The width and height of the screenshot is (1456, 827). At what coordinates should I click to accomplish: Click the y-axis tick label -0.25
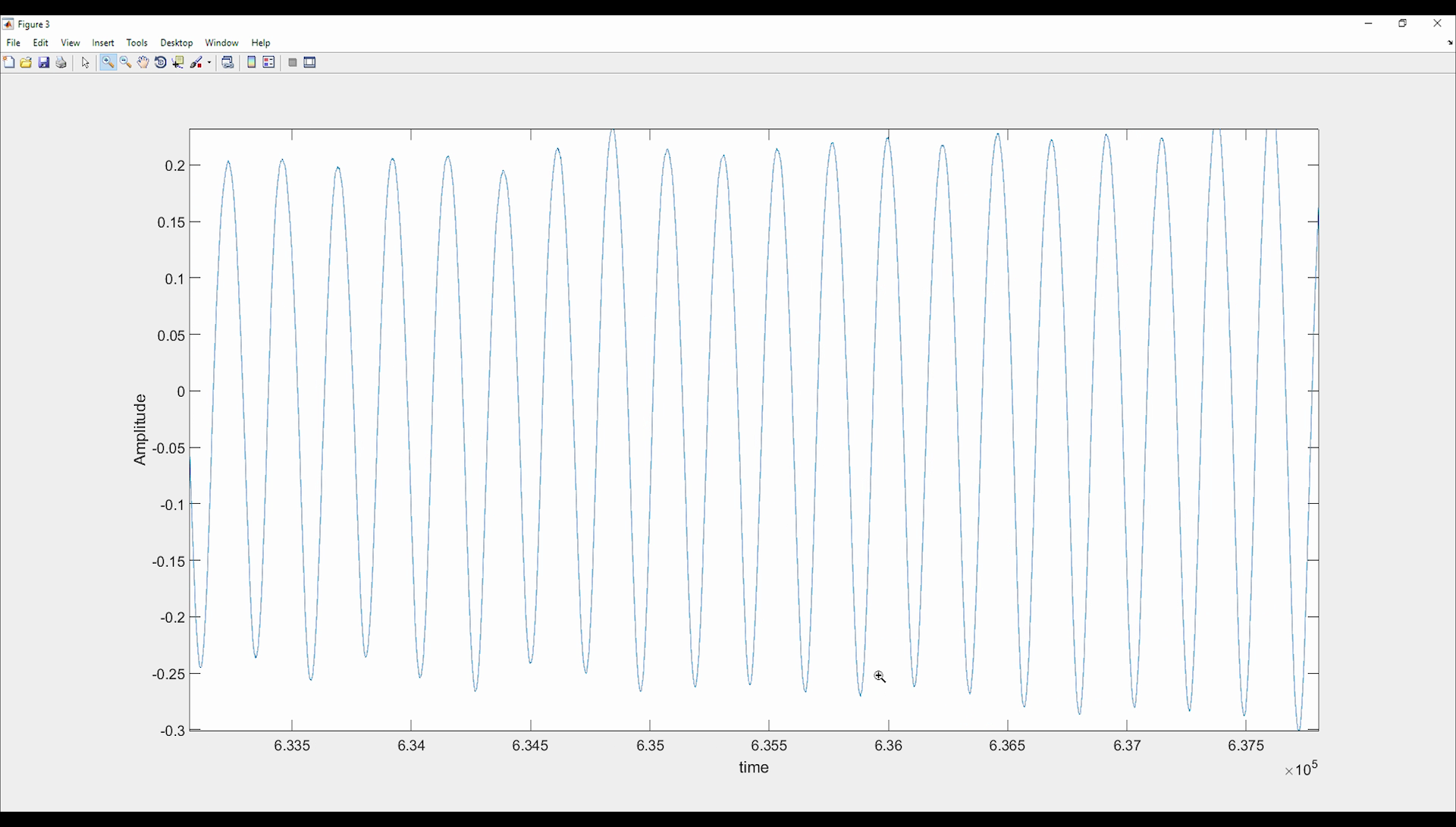coord(169,674)
